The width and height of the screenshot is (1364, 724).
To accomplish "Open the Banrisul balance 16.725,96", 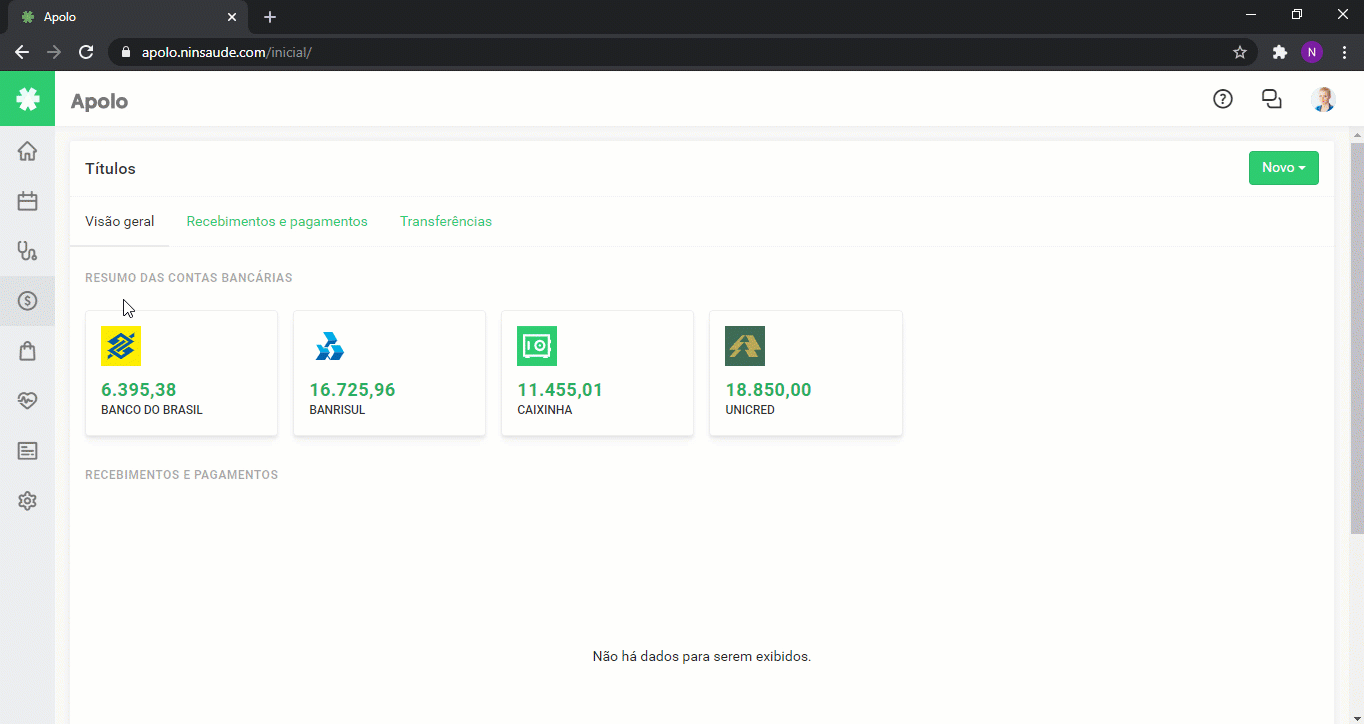I will pos(352,390).
